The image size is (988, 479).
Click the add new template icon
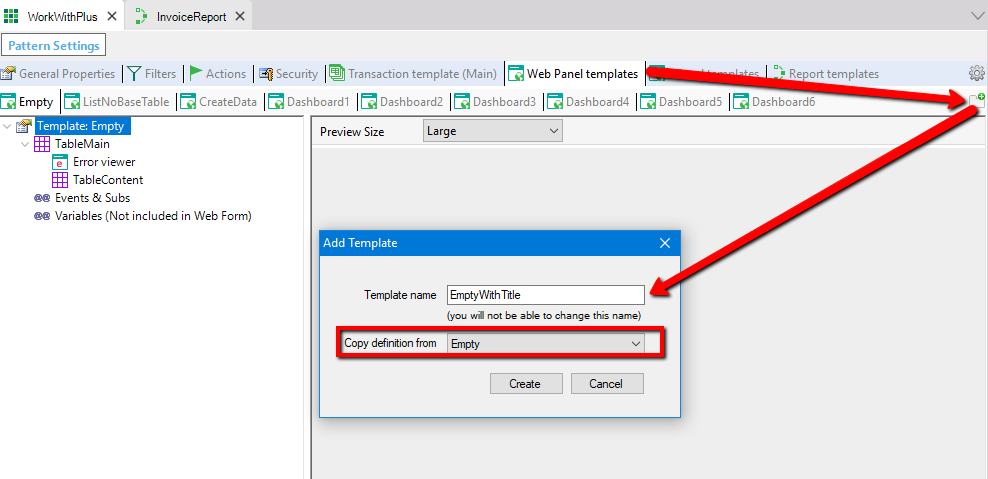pyautogui.click(x=977, y=100)
